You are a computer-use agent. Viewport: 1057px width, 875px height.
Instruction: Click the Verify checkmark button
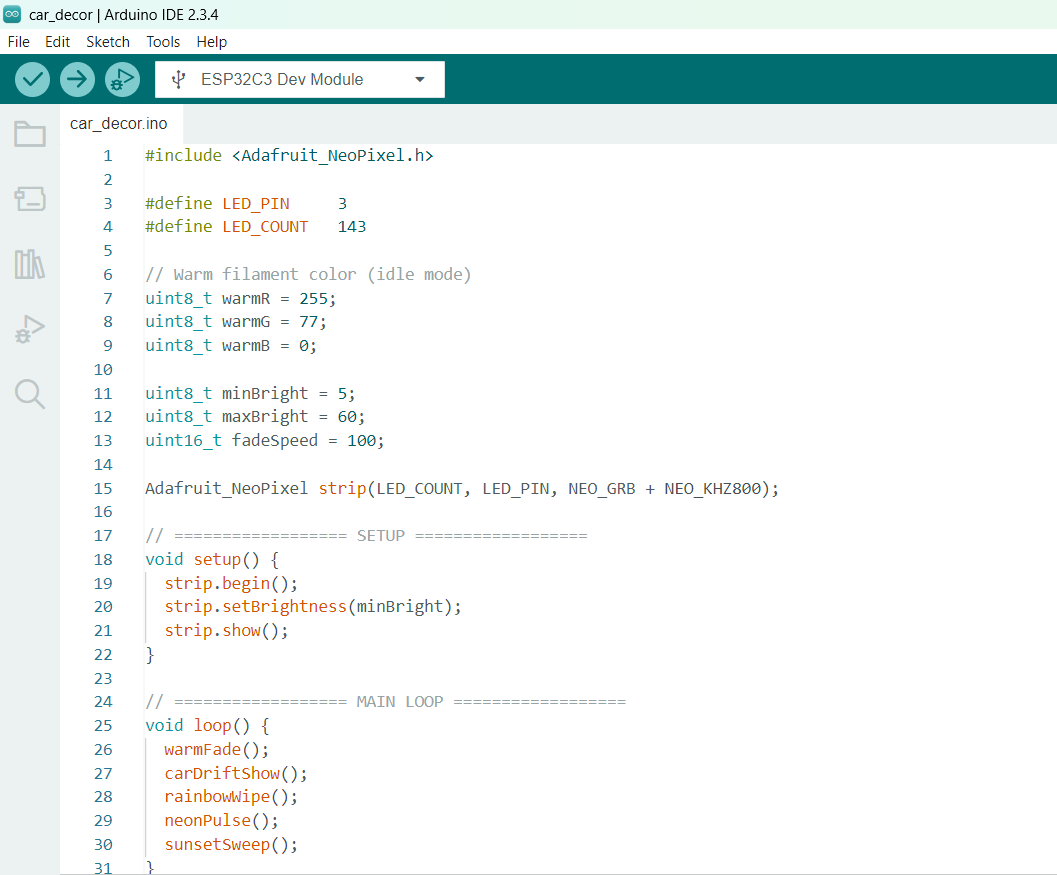(32, 80)
